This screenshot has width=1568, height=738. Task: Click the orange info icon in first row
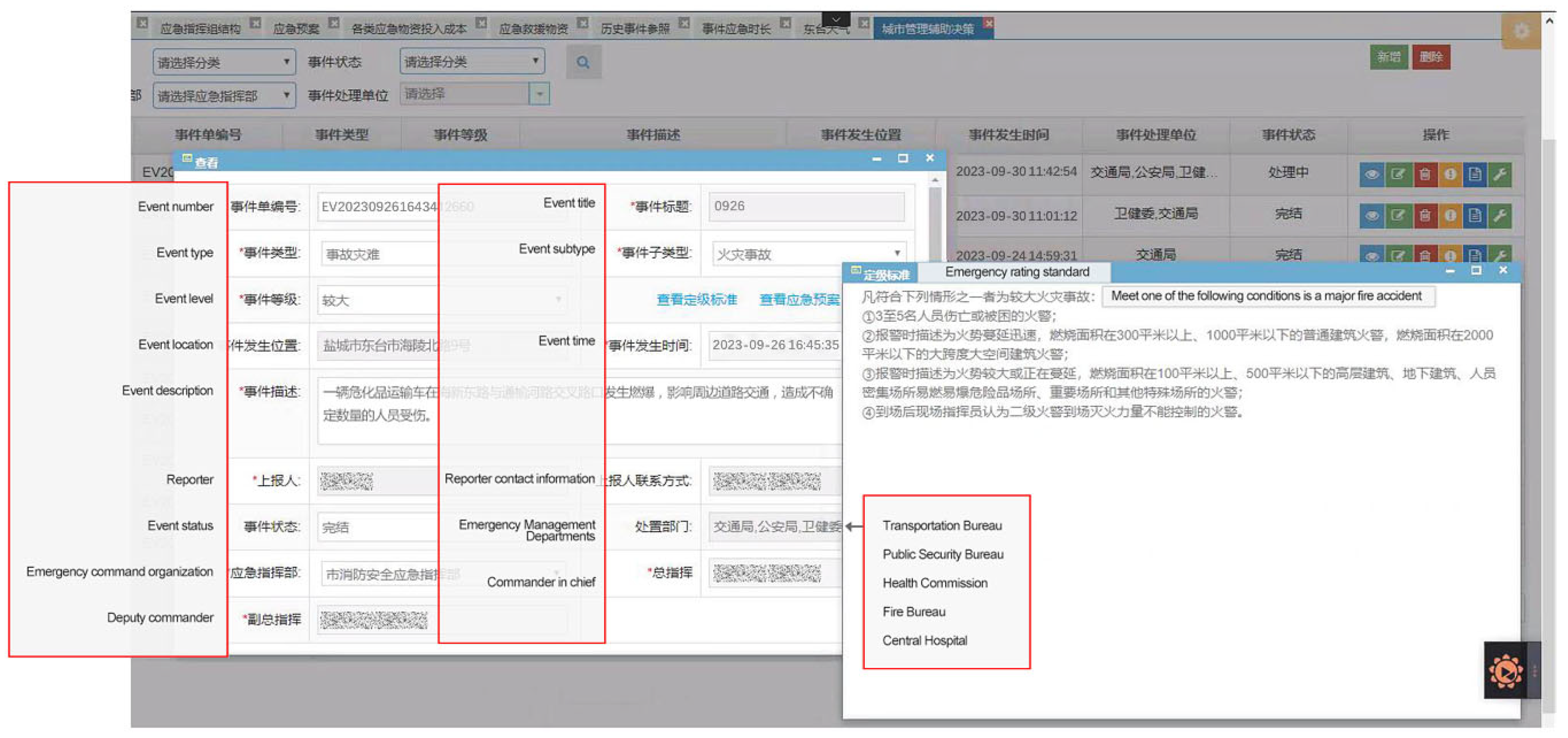click(x=1450, y=175)
